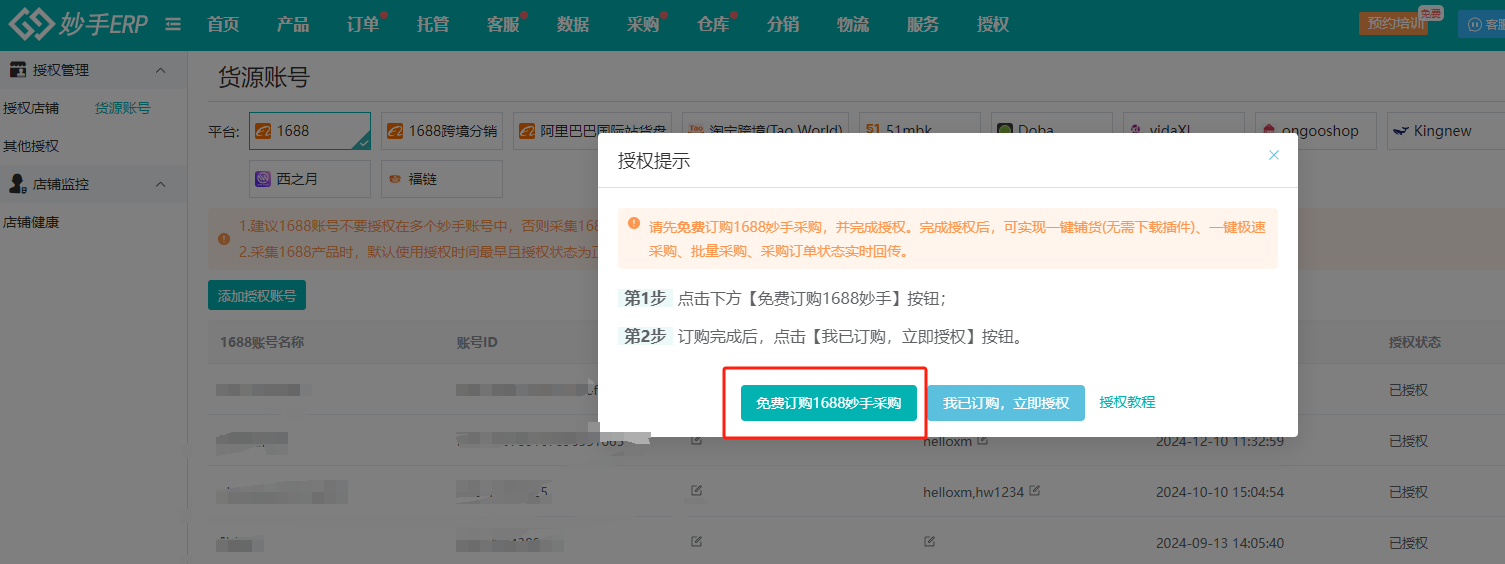1505x564 pixels.
Task: Select the 1688跨境分销 platform tab
Action: coord(442,131)
